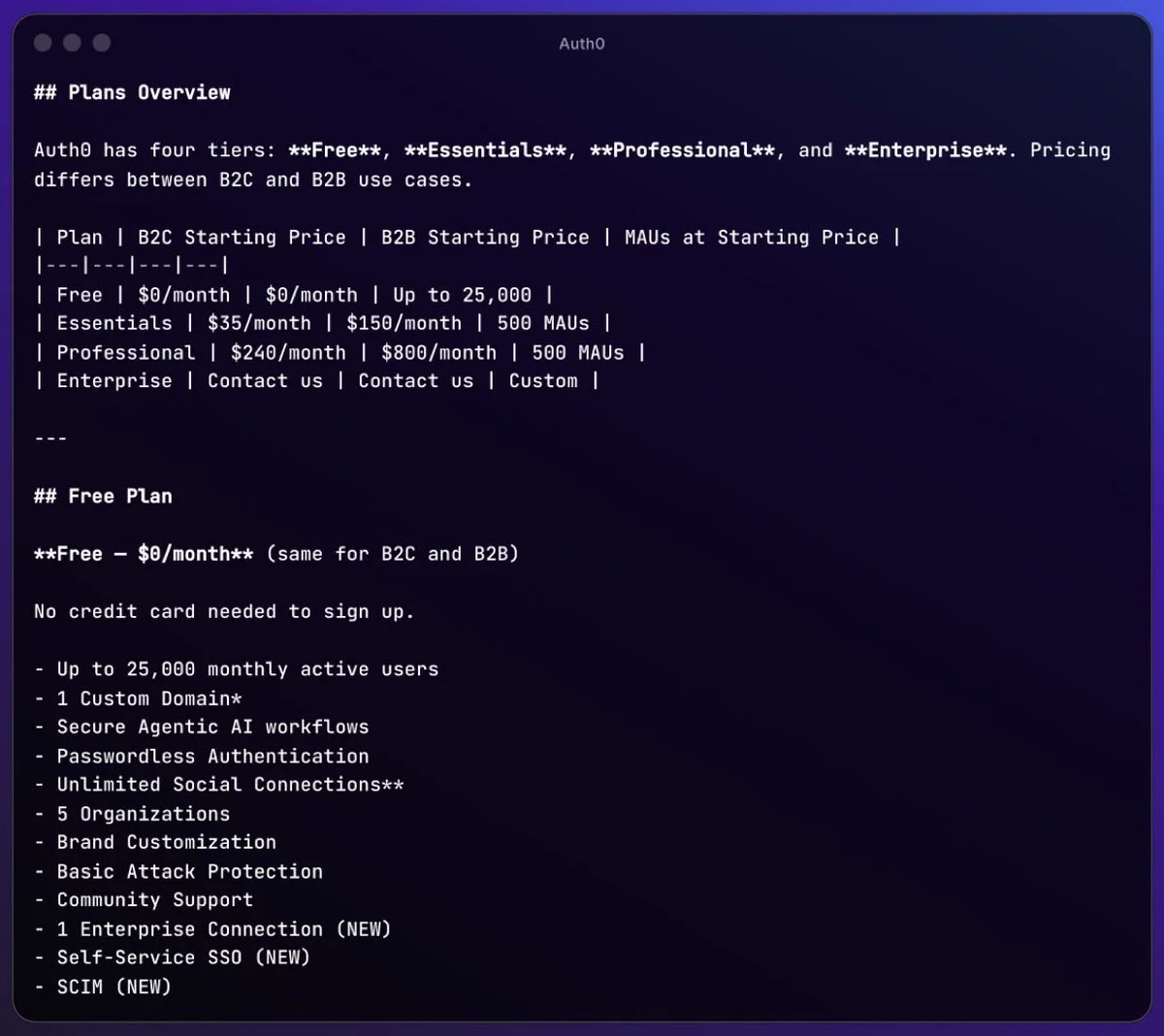The width and height of the screenshot is (1164, 1036).
Task: Click the middle minimize window dot
Action: click(x=72, y=43)
